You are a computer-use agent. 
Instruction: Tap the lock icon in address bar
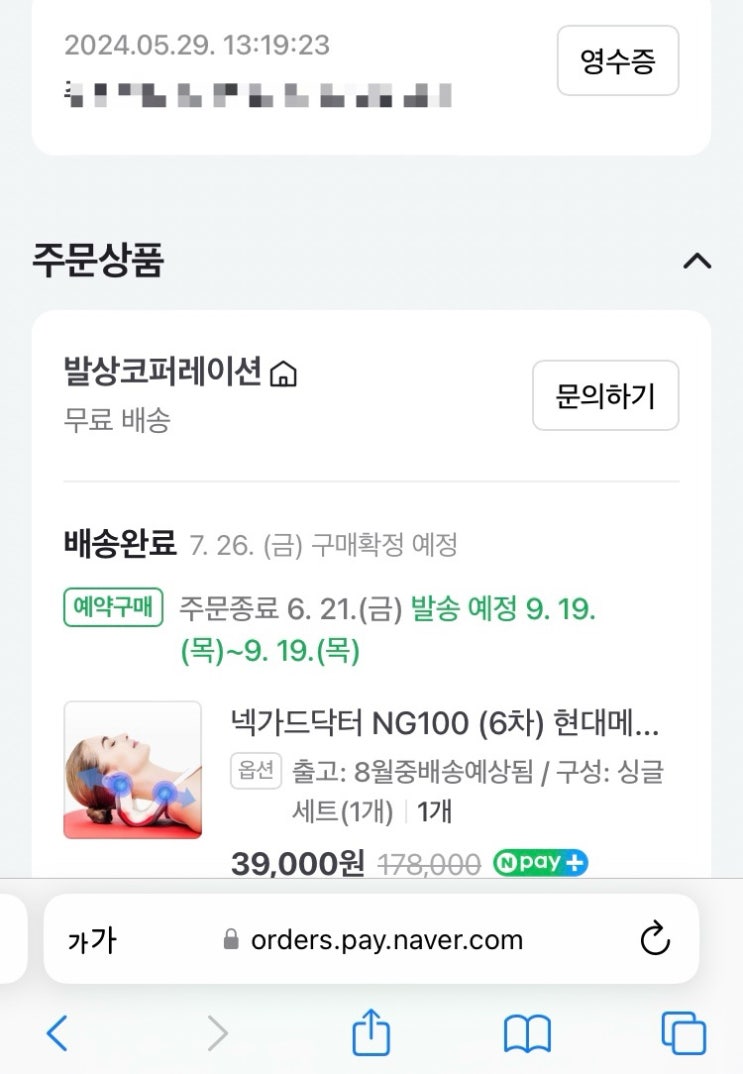tap(231, 939)
